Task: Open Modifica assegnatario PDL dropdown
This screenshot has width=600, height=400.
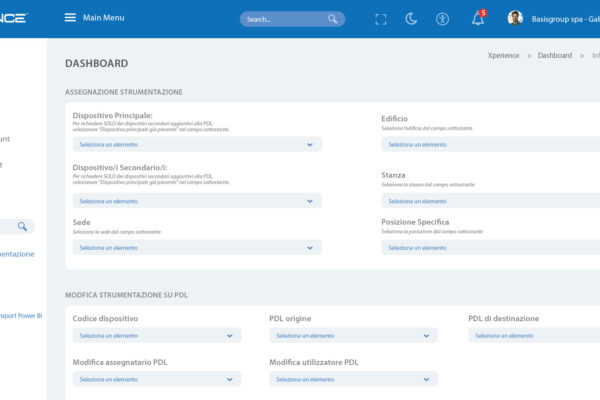Action: coord(157,379)
